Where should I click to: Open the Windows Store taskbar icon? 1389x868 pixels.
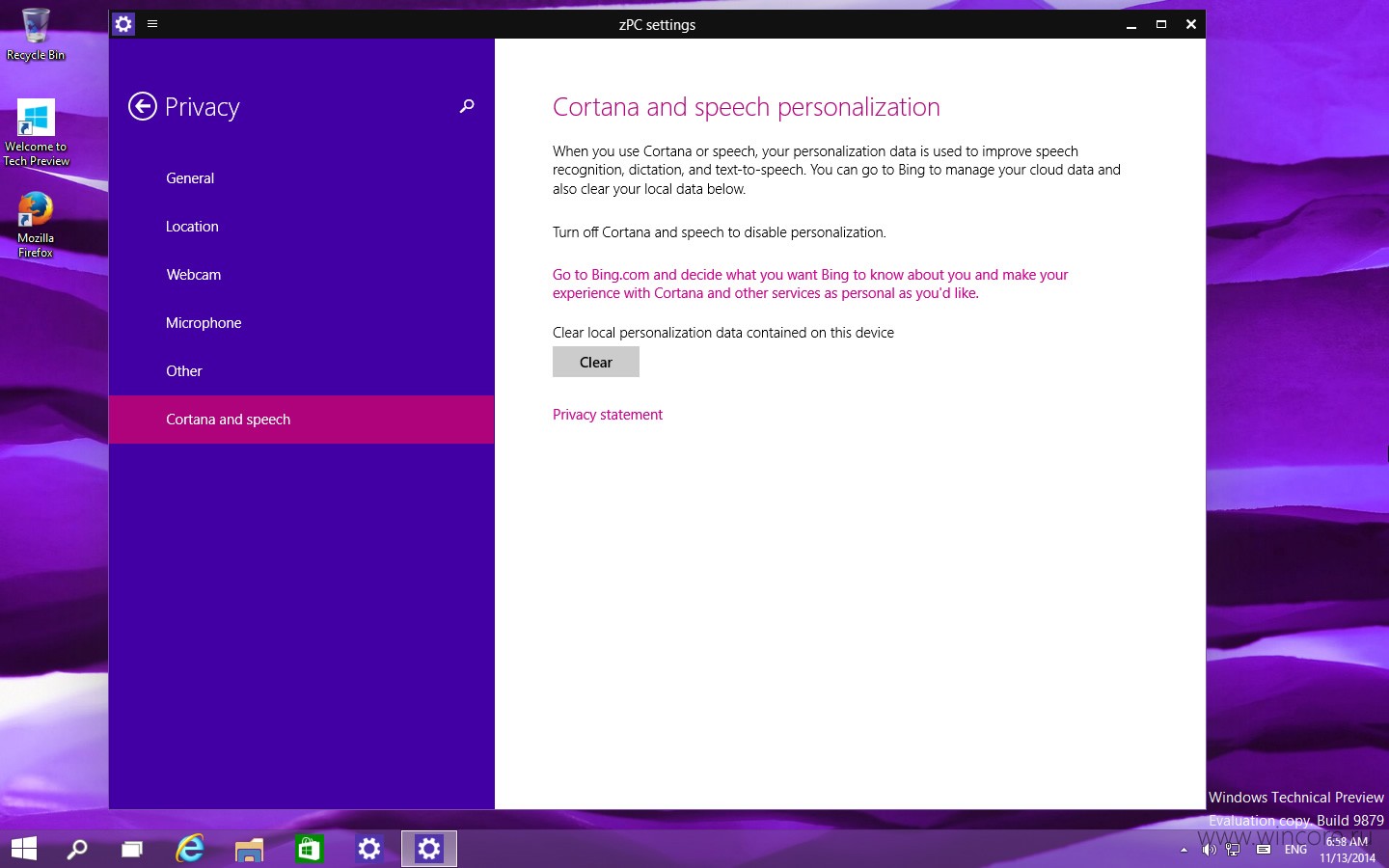(309, 849)
